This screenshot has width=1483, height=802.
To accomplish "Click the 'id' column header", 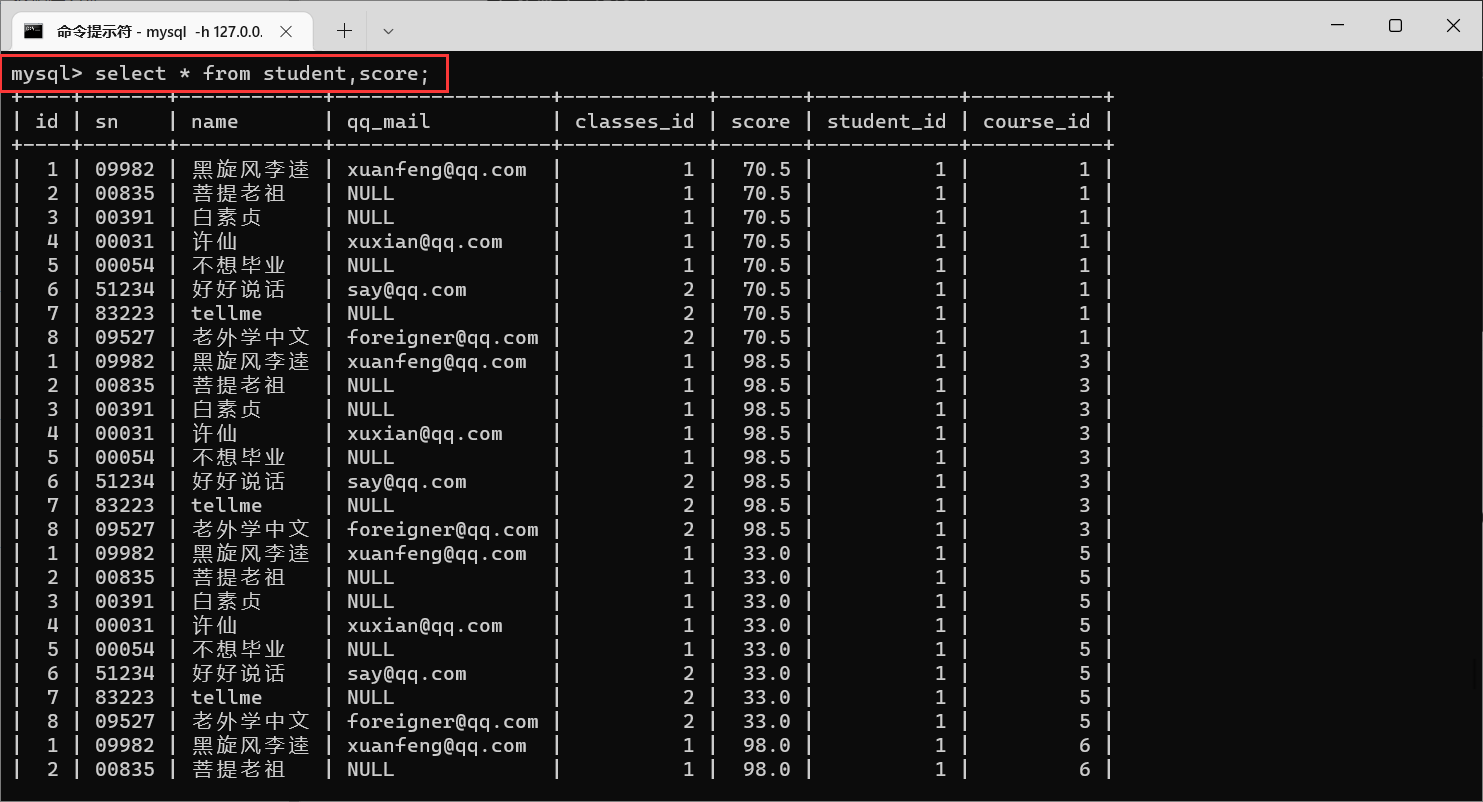I will 47,122.
